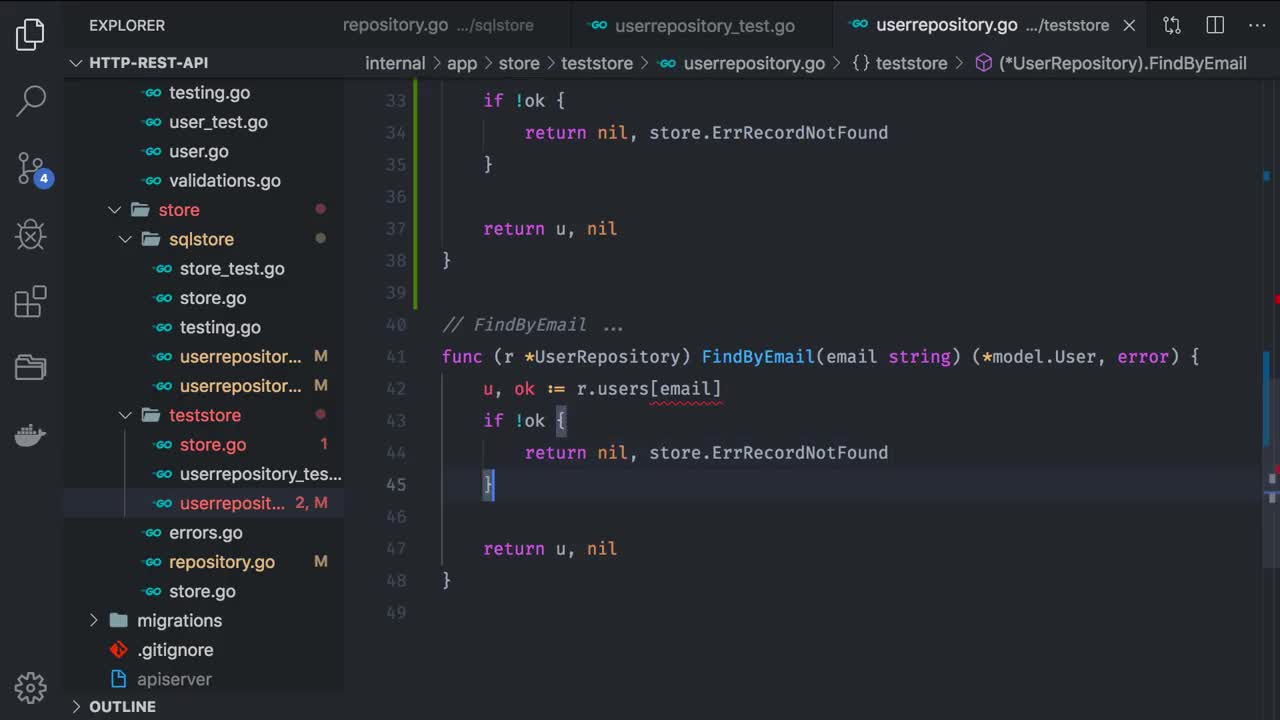
Task: Click the Go icon on the breadcrumb userrepository.go
Action: [667, 63]
